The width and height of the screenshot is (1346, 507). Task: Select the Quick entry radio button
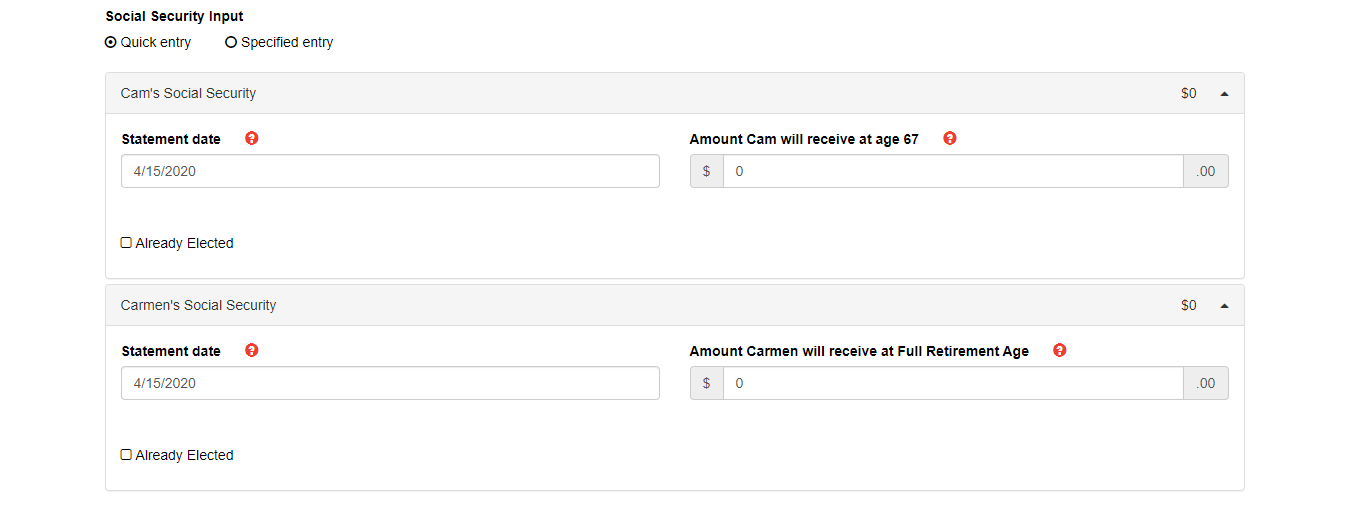(111, 42)
